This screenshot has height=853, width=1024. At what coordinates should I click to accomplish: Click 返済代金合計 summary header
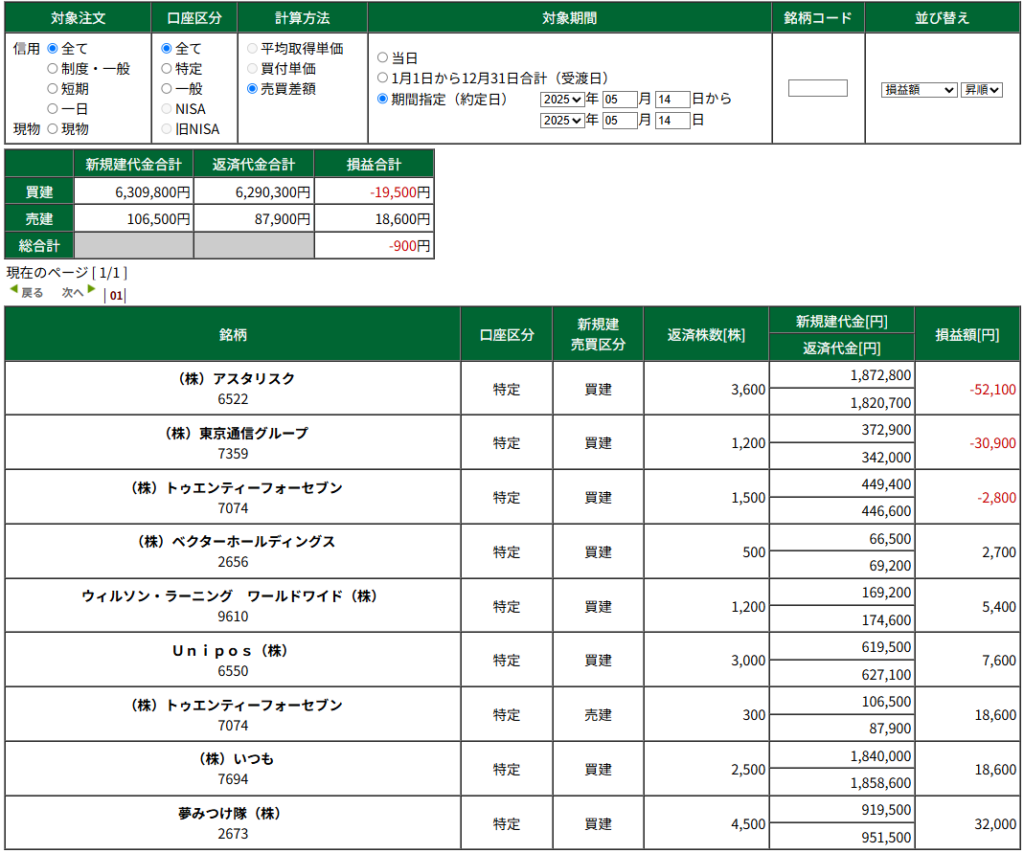point(253,164)
